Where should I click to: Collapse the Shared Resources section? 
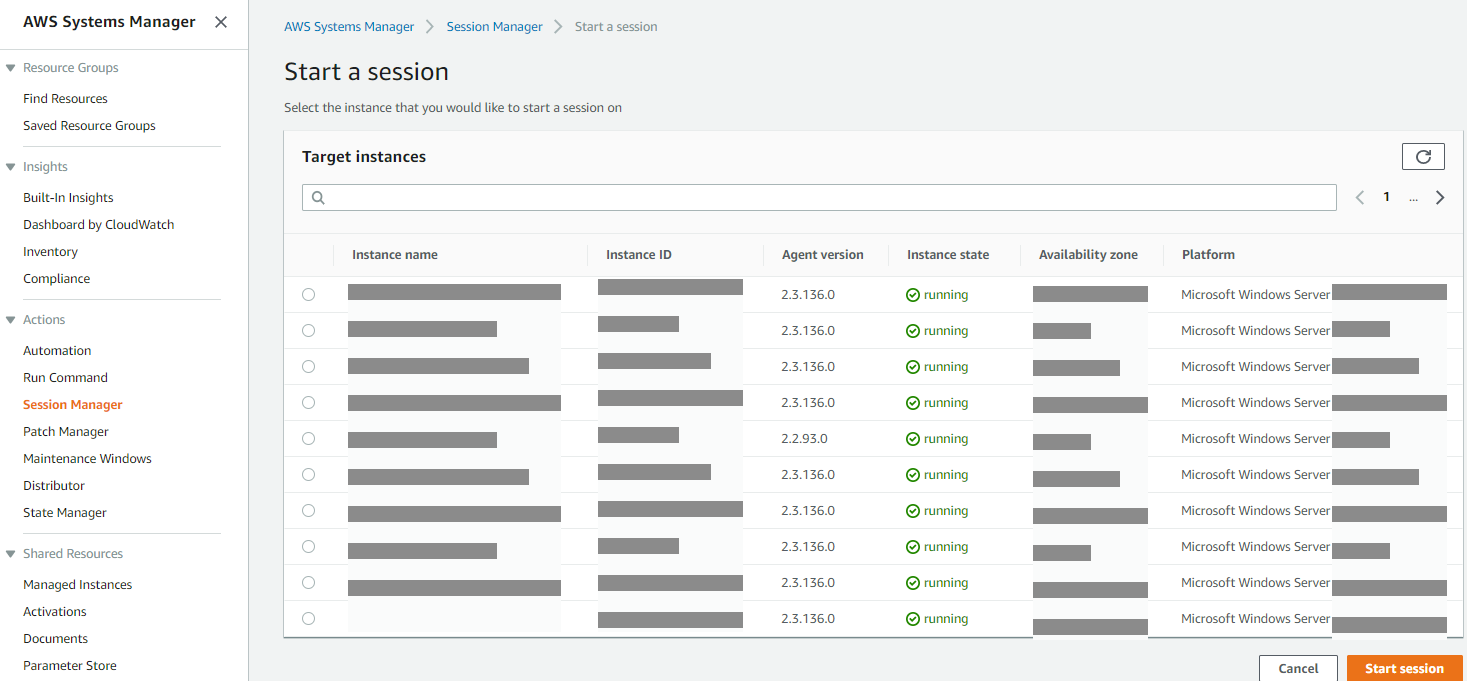[x=10, y=553]
